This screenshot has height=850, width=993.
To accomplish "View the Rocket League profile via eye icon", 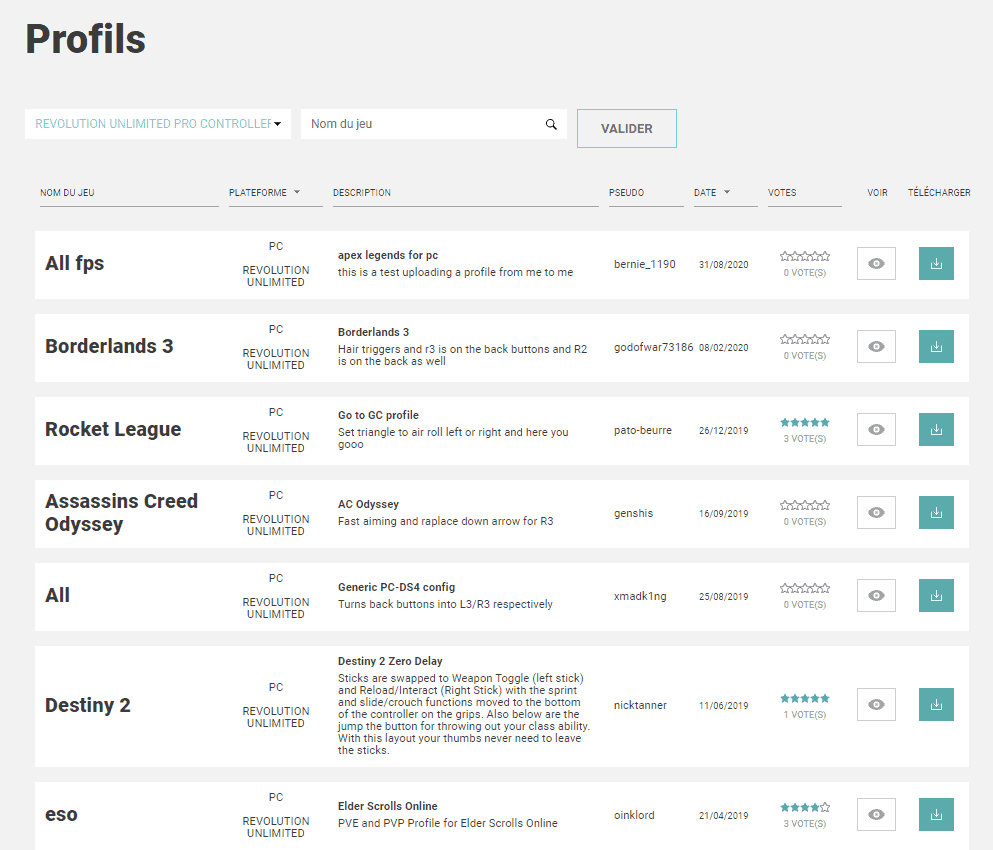I will 876,430.
